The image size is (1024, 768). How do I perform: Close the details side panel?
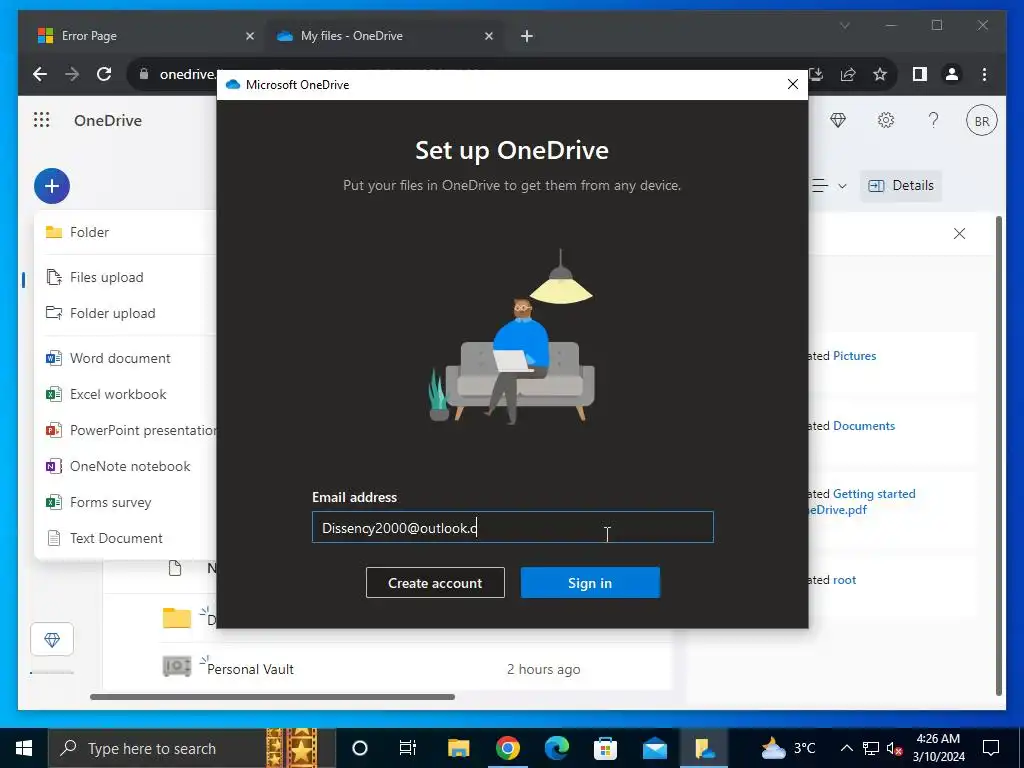coord(959,233)
